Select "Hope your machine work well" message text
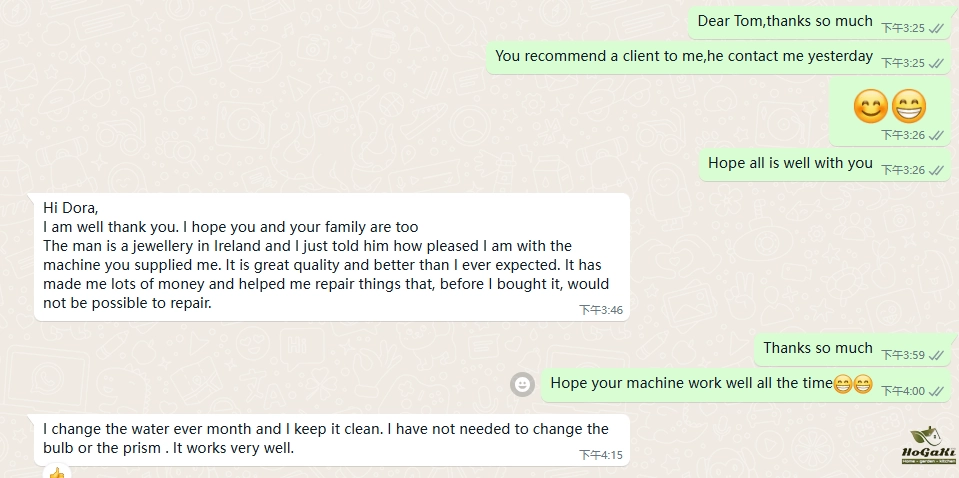This screenshot has width=959, height=478. [691, 383]
